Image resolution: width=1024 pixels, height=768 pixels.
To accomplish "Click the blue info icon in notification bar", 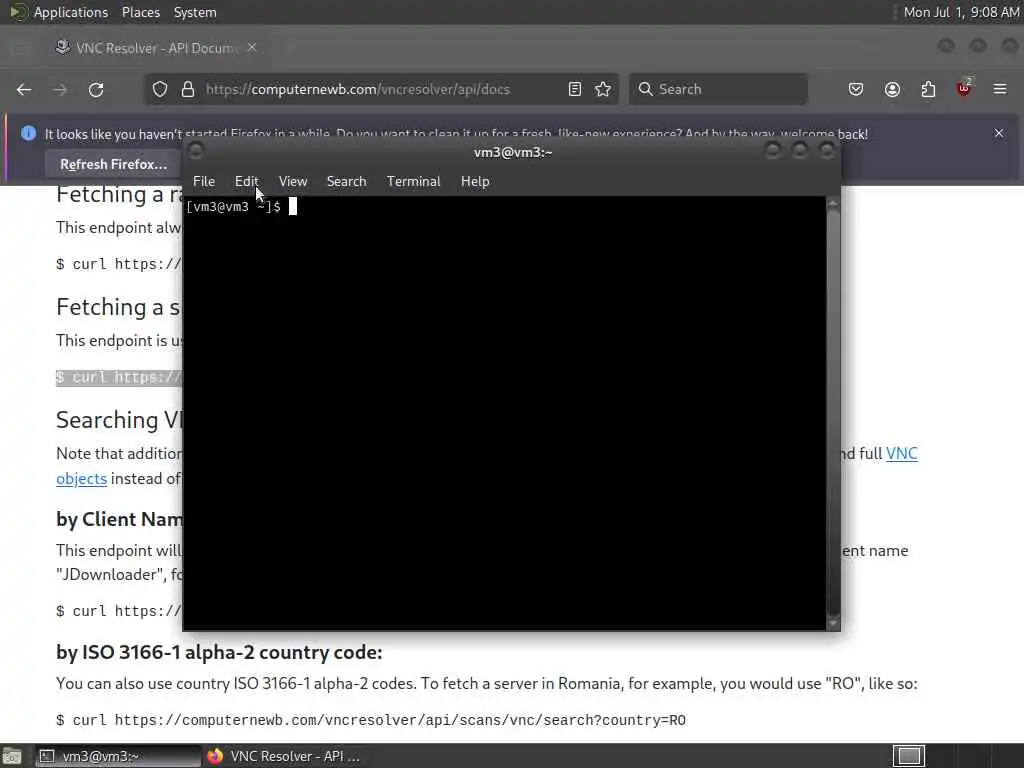I will [28, 133].
